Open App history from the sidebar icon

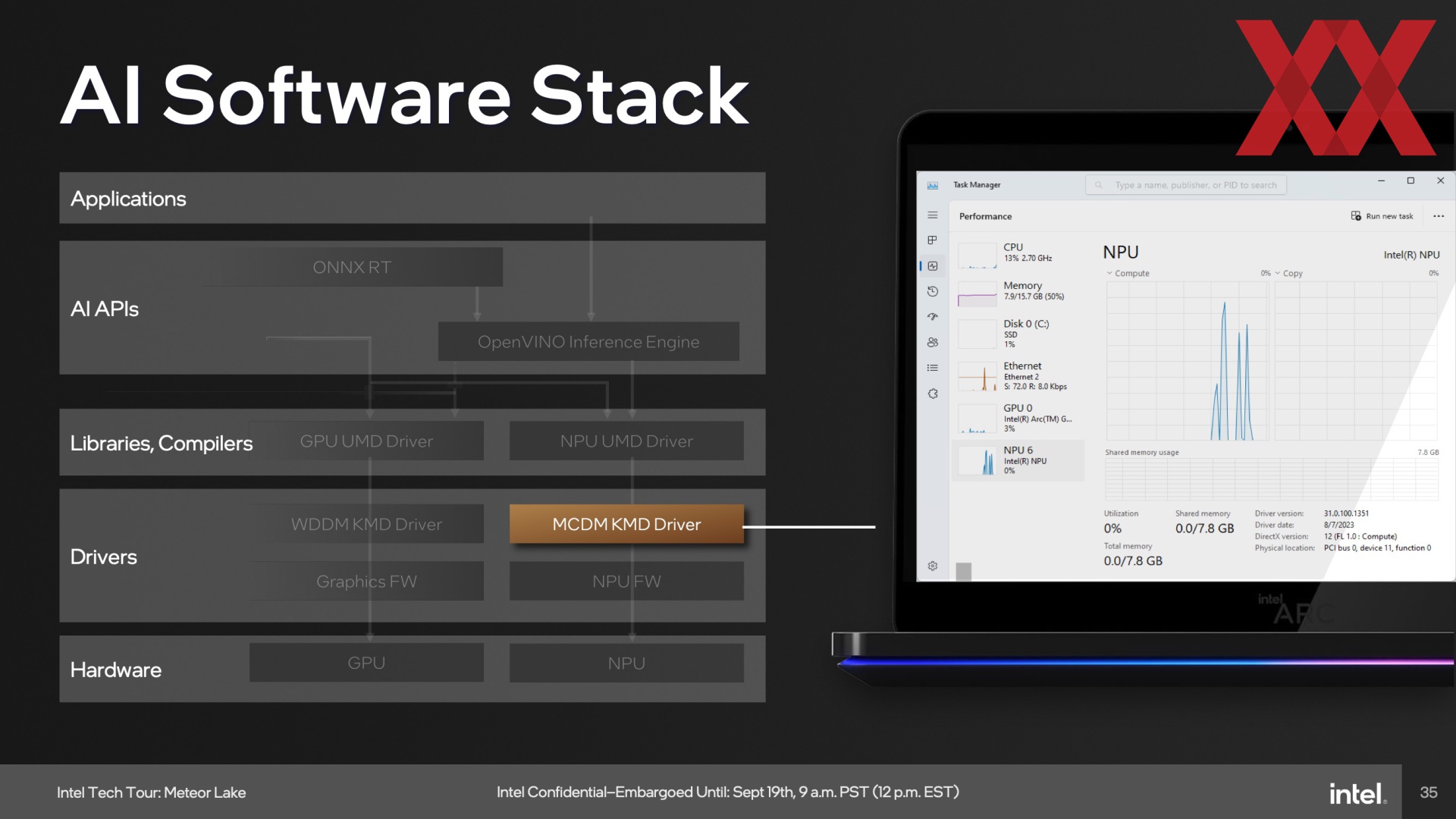click(933, 291)
